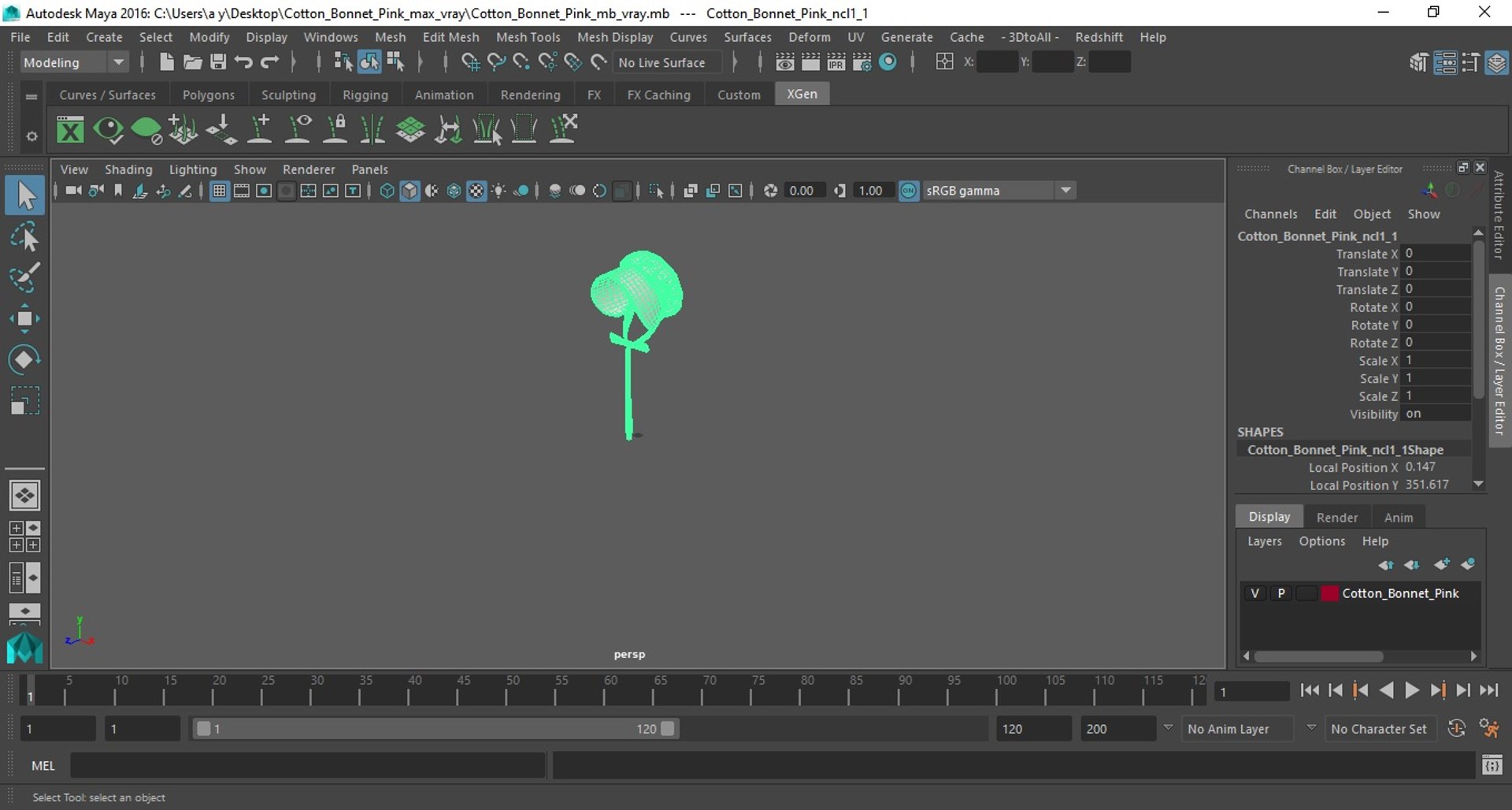This screenshot has height=810, width=1512.
Task: Click the four view layout icon
Action: click(x=24, y=537)
